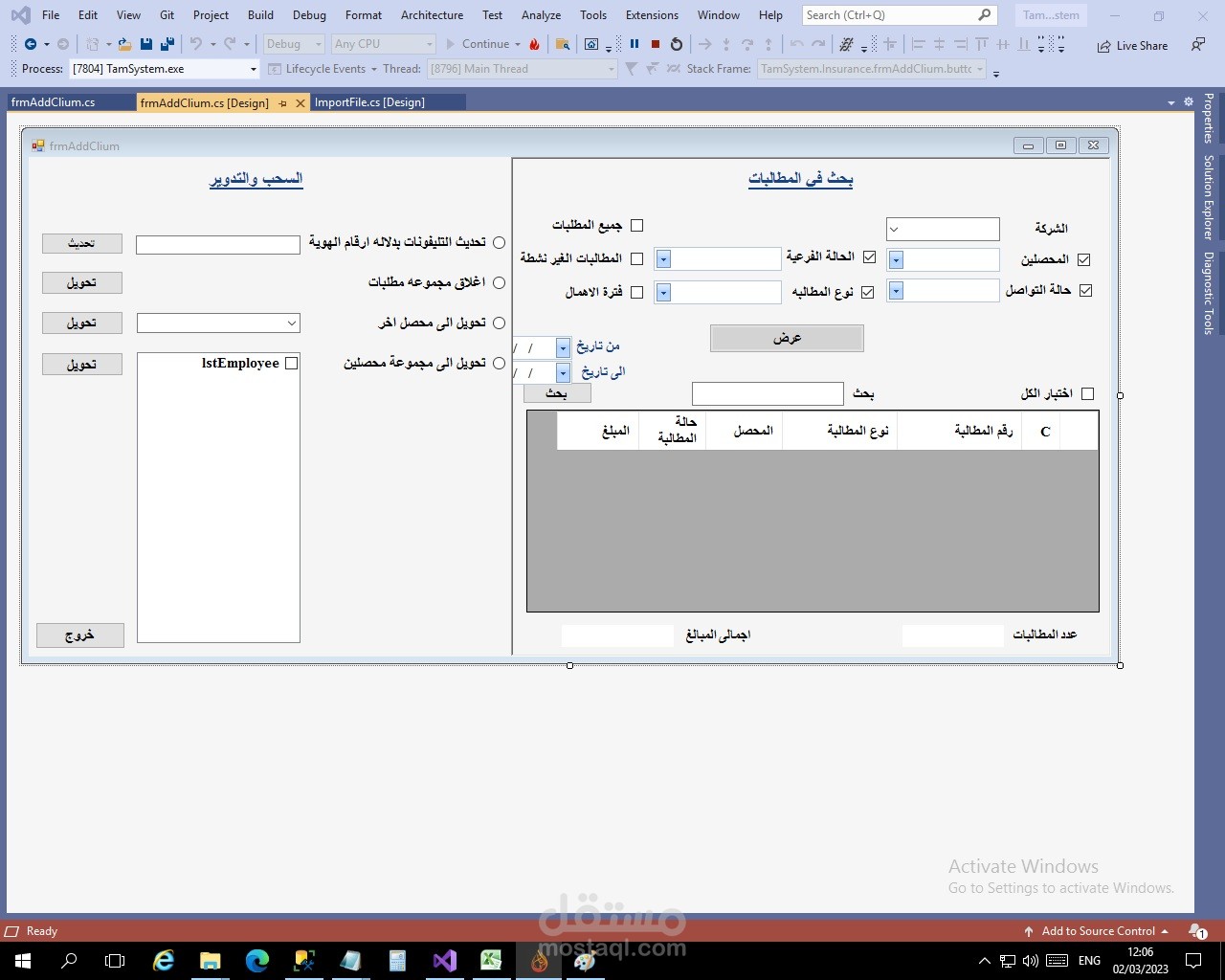Open the Format menu
Image resolution: width=1225 pixels, height=980 pixels.
coord(364,15)
